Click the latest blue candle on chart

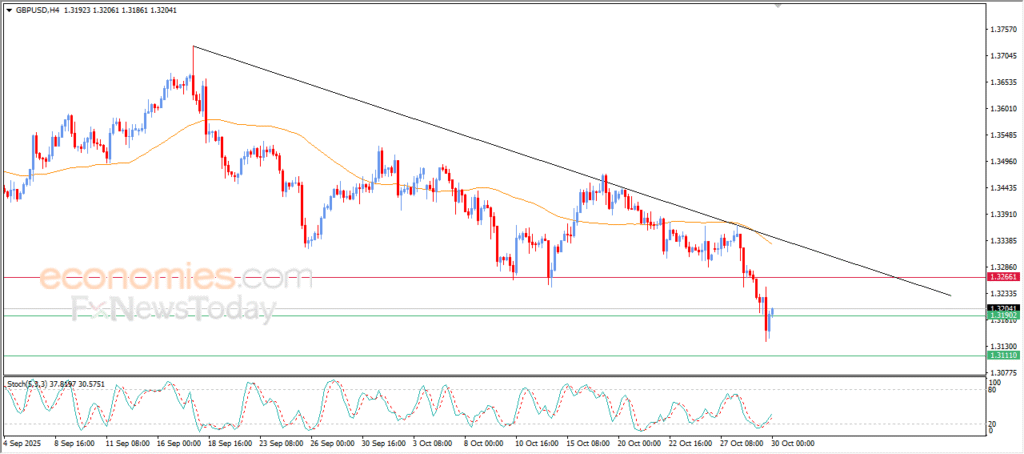point(771,318)
